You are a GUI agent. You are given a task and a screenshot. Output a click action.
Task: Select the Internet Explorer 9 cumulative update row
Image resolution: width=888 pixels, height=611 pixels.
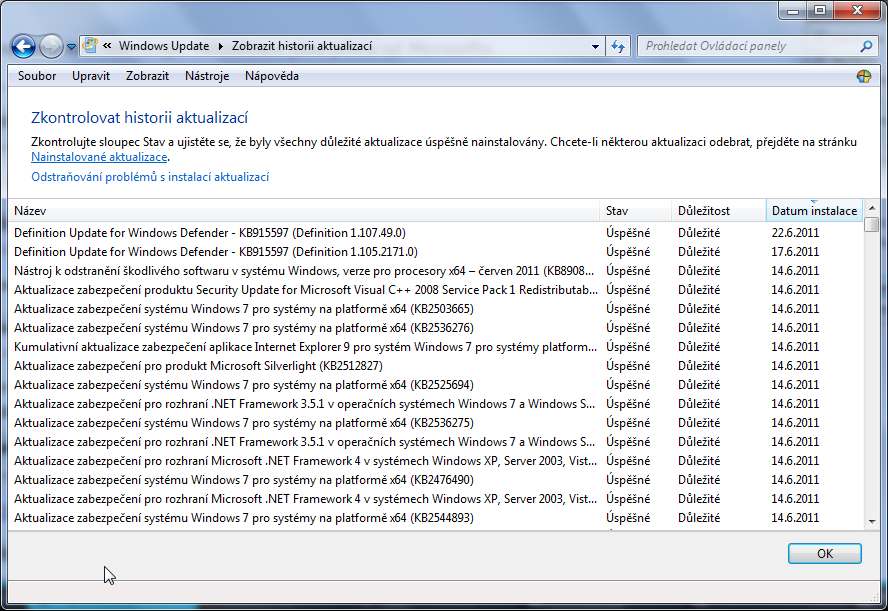(x=436, y=347)
